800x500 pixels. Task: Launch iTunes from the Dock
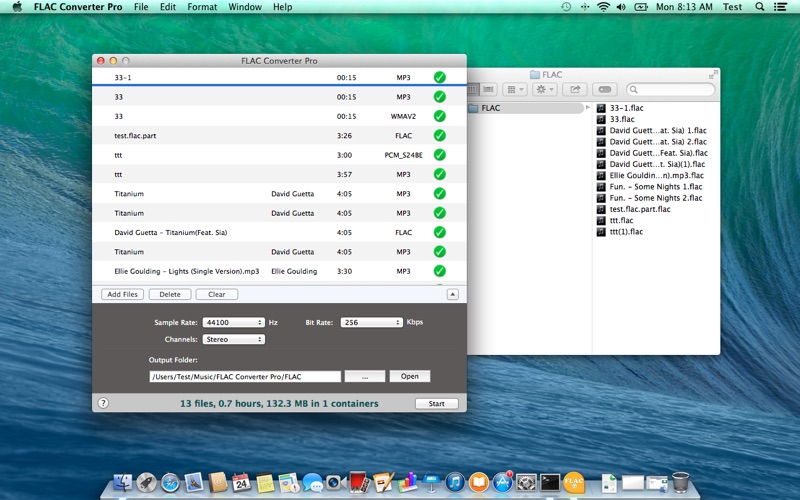pos(455,482)
